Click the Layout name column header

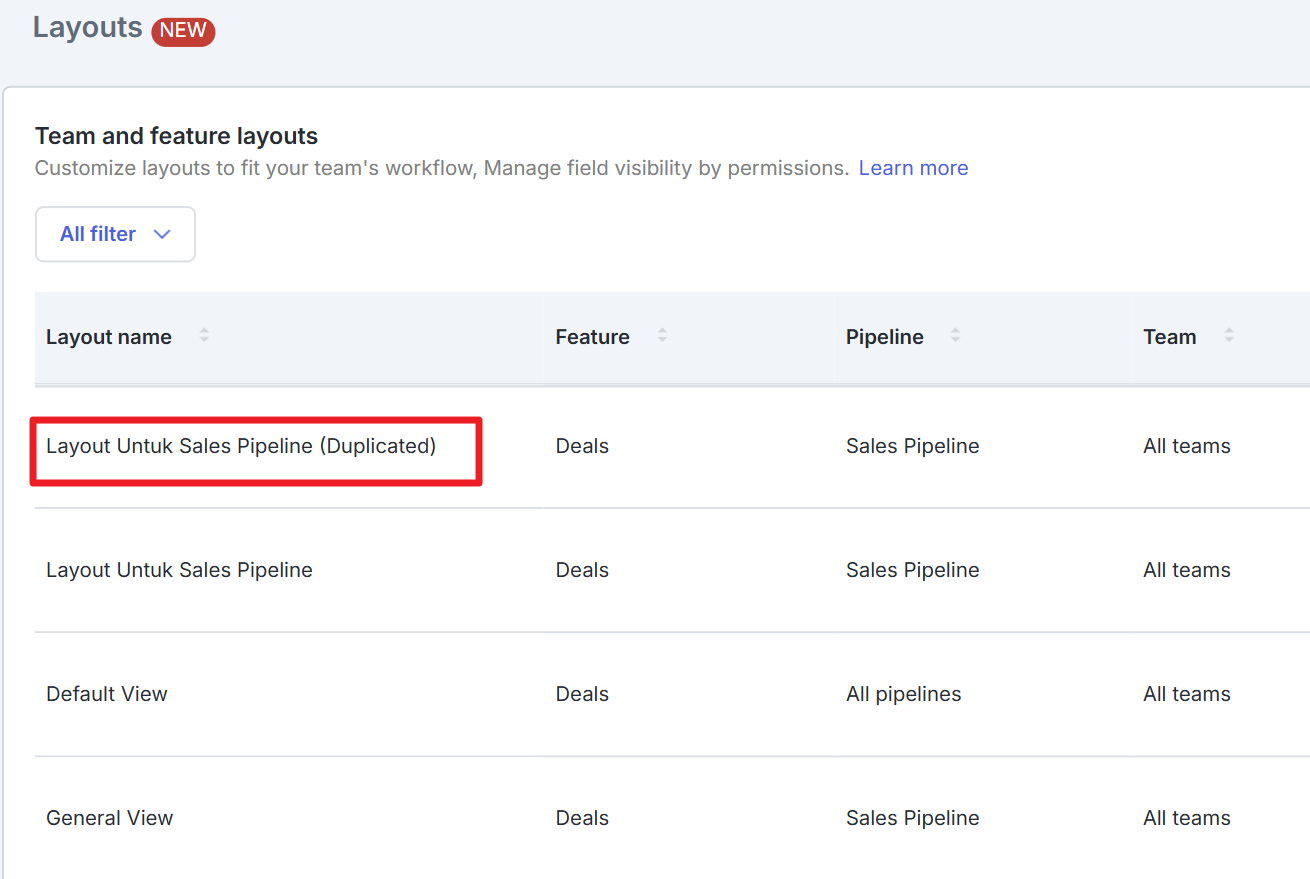click(x=109, y=337)
